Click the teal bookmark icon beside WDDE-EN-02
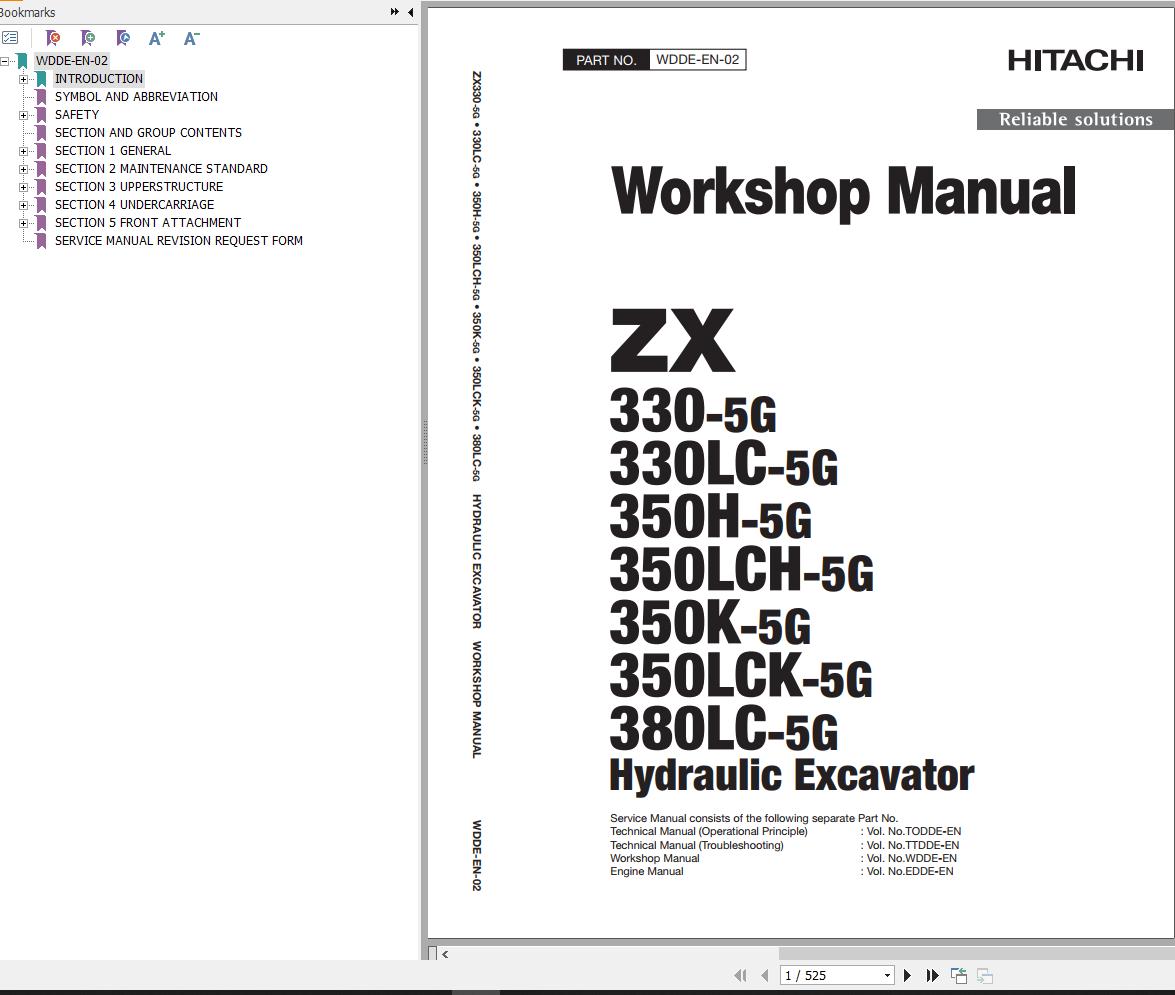This screenshot has height=995, width=1175. pos(22,61)
